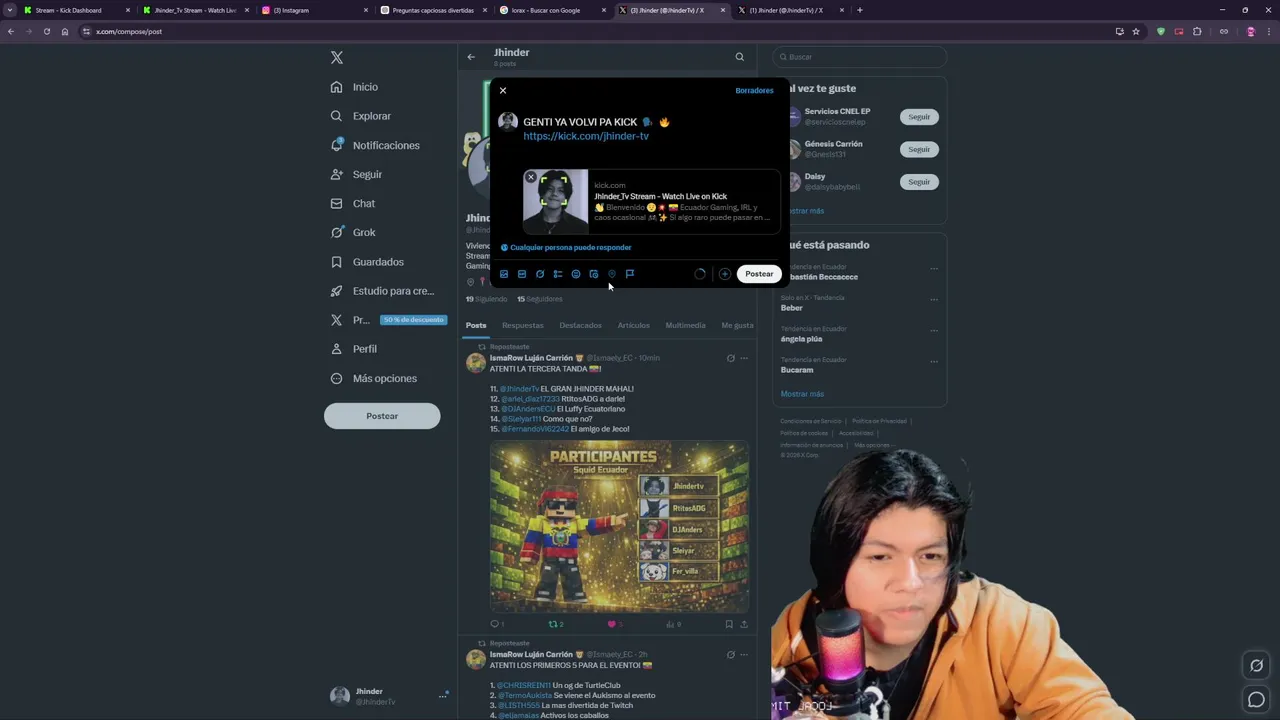Open options for the Bucaram trend
The height and width of the screenshot is (720, 1280).
[x=934, y=361]
